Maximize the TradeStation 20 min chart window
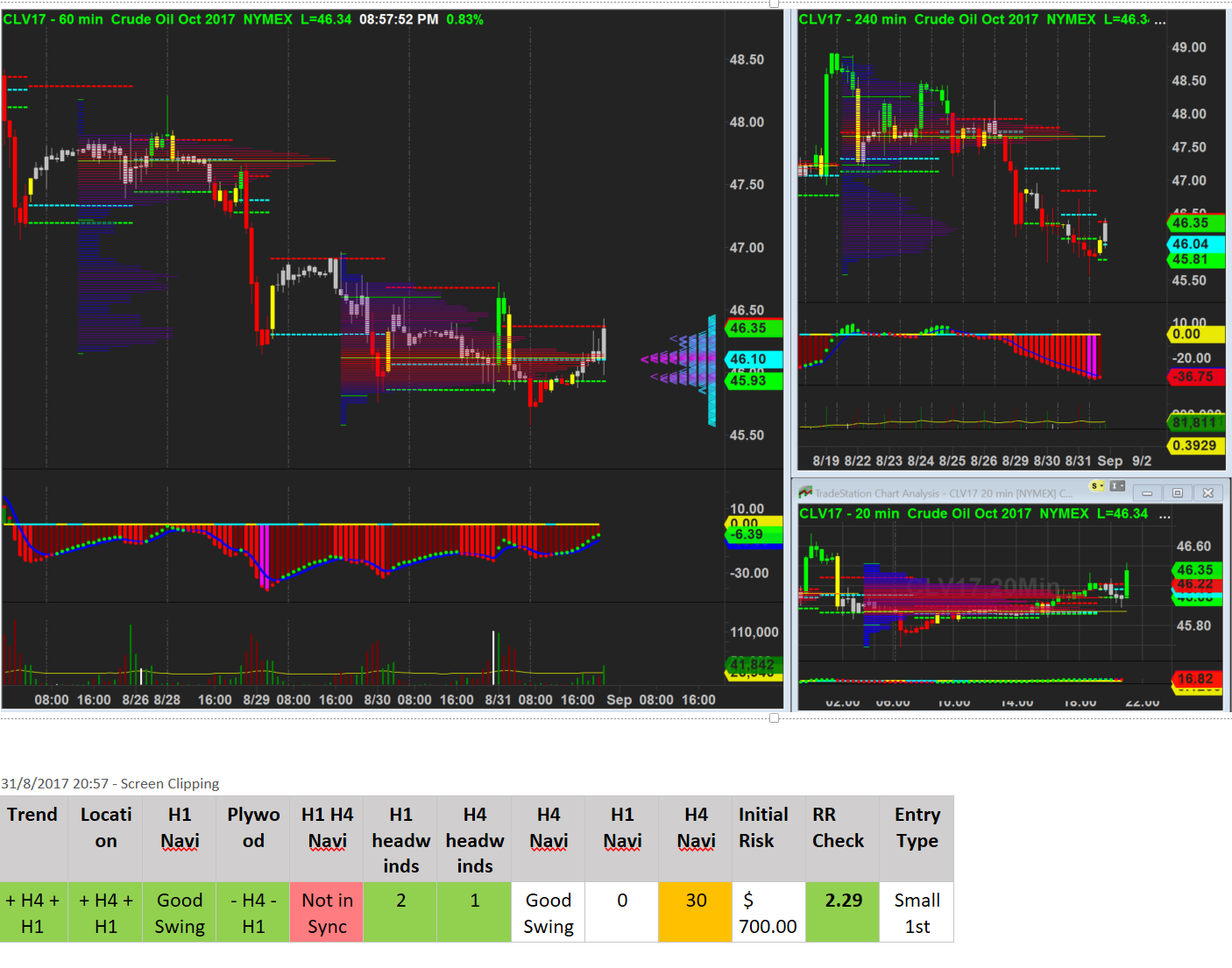Image resolution: width=1232 pixels, height=968 pixels. coord(1178,493)
